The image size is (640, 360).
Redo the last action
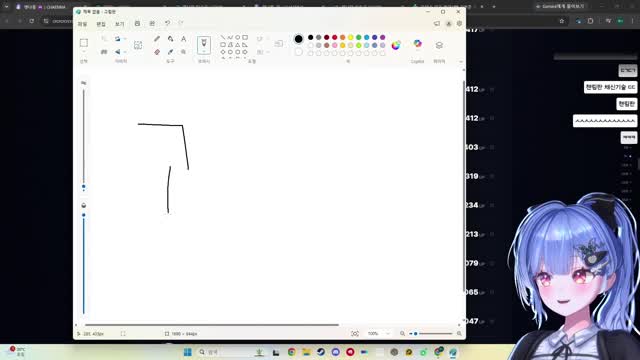(181, 23)
